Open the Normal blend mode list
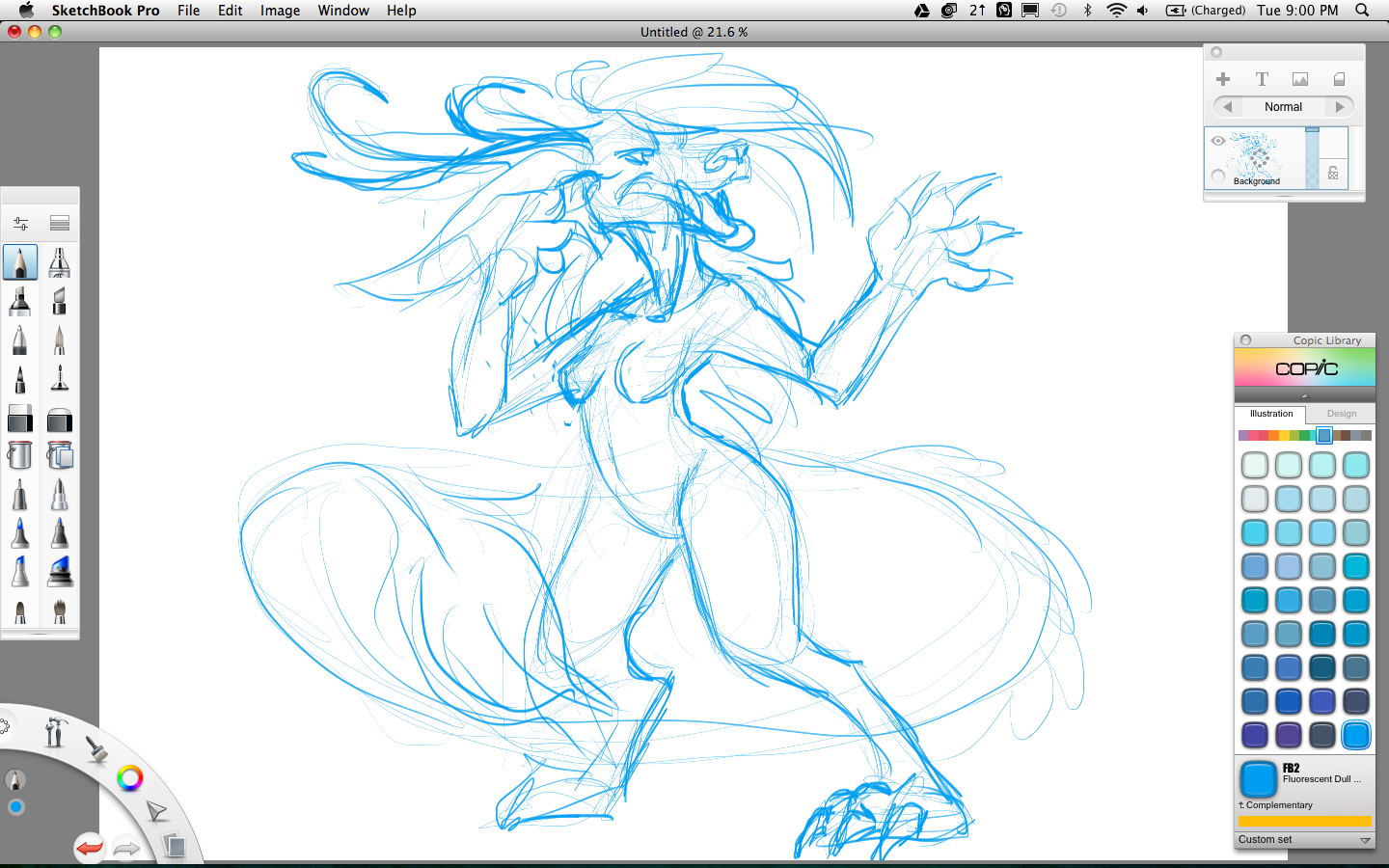1389x868 pixels. click(1284, 107)
